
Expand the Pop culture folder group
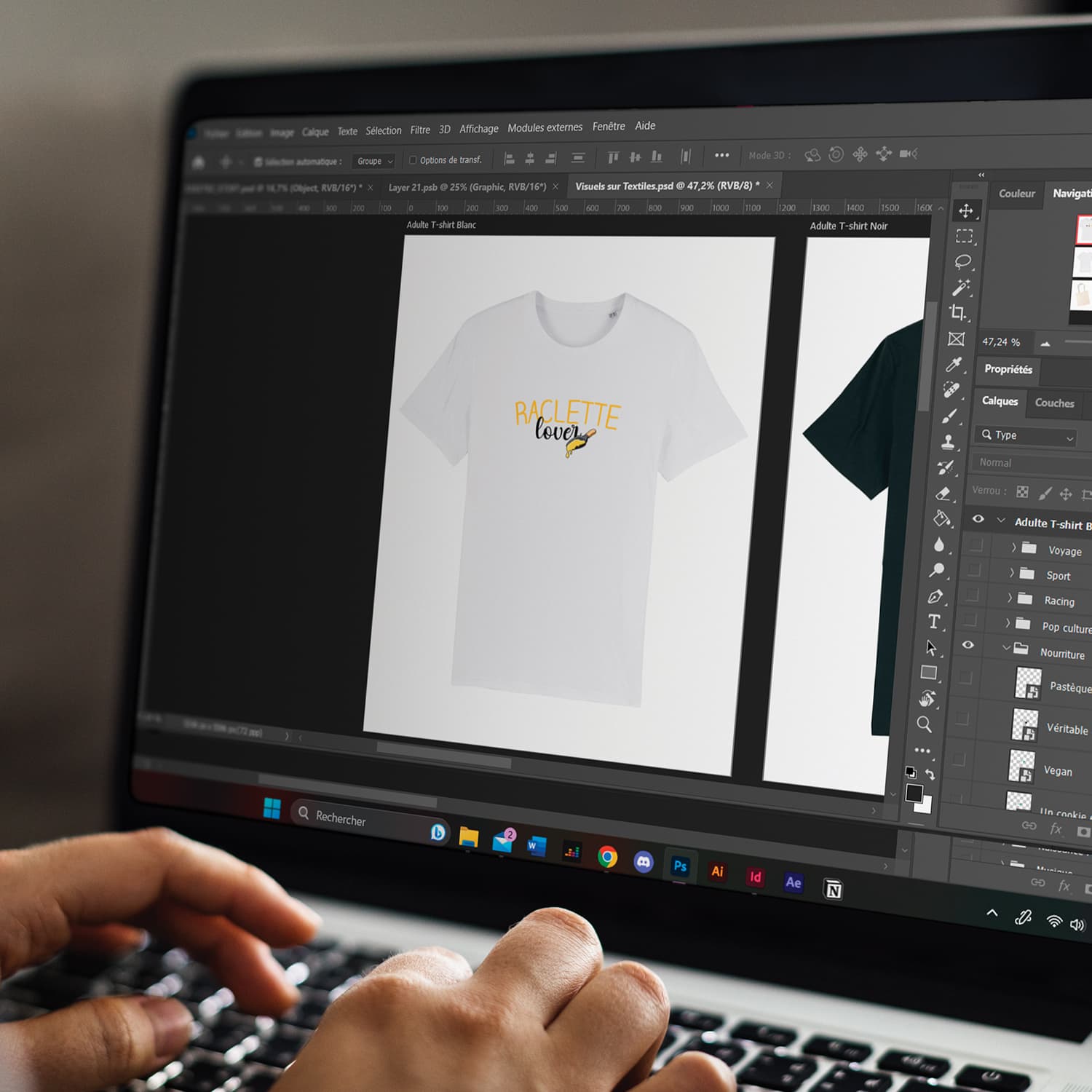click(x=1007, y=623)
